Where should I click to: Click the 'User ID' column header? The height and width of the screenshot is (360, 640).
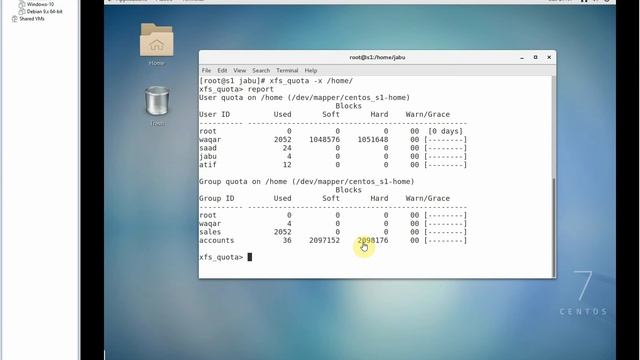(x=215, y=114)
